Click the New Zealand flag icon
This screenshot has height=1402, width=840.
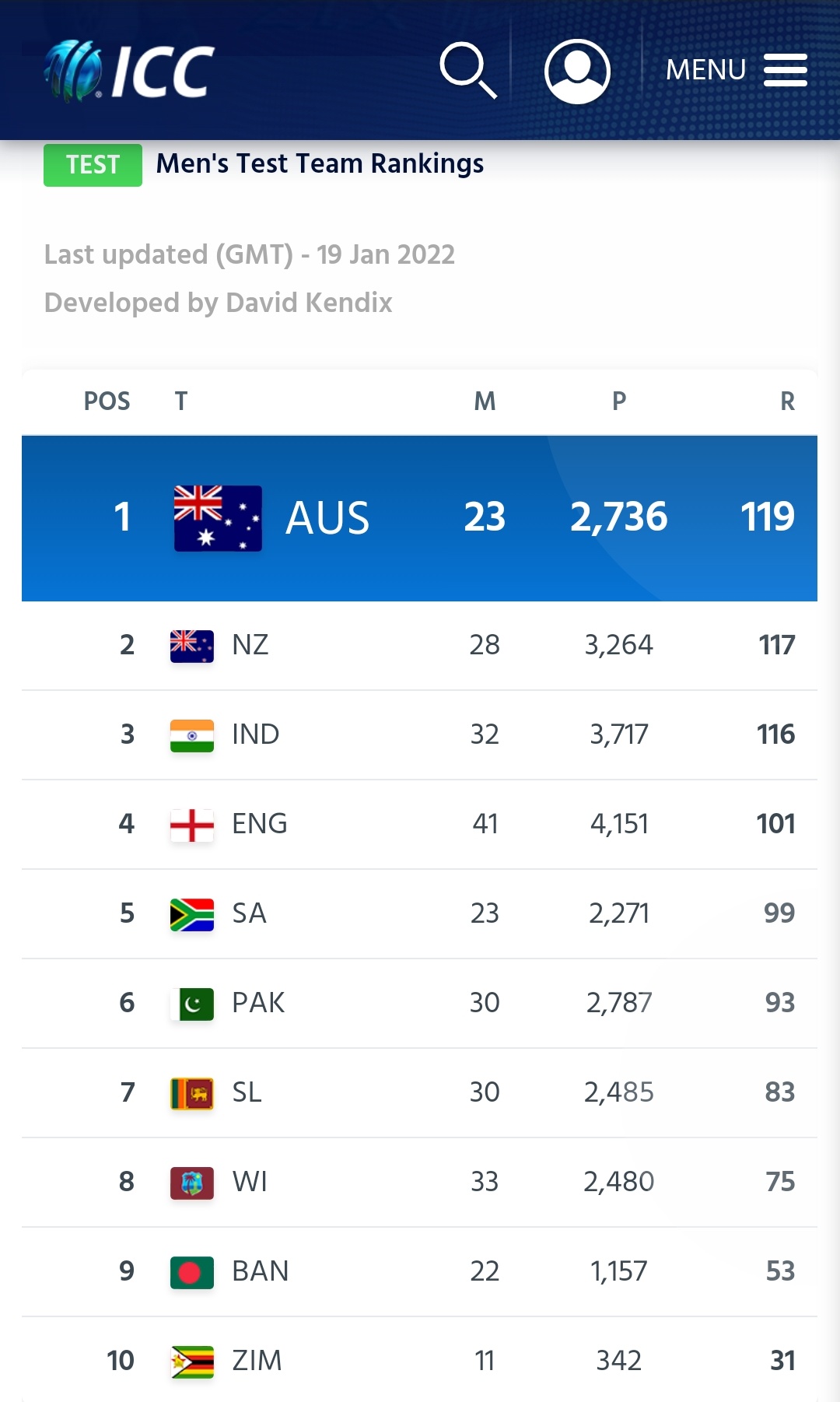(x=192, y=646)
